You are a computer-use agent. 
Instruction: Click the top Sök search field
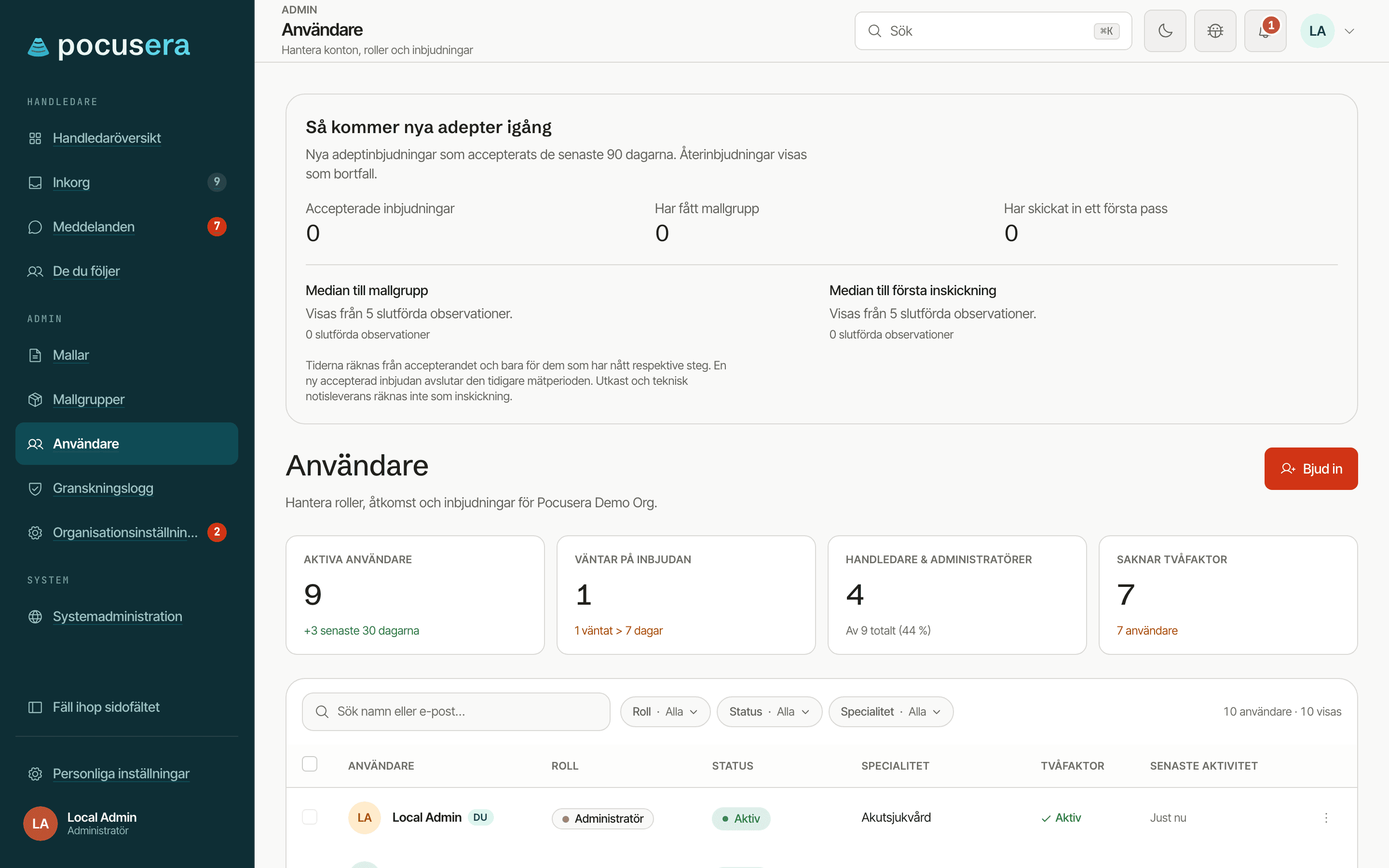[993, 31]
